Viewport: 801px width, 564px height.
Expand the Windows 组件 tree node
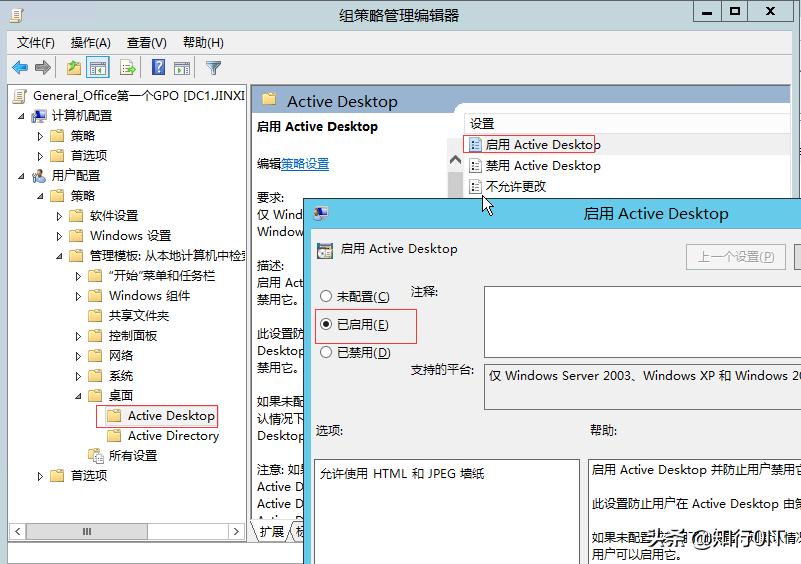pos(79,296)
